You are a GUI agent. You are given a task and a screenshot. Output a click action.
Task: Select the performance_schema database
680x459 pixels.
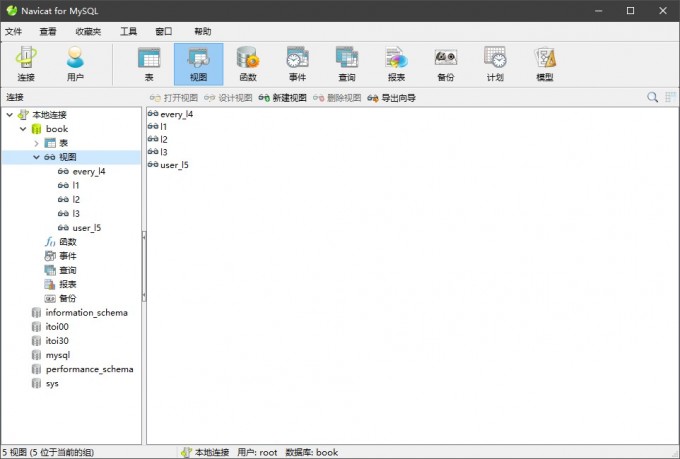click(x=89, y=369)
